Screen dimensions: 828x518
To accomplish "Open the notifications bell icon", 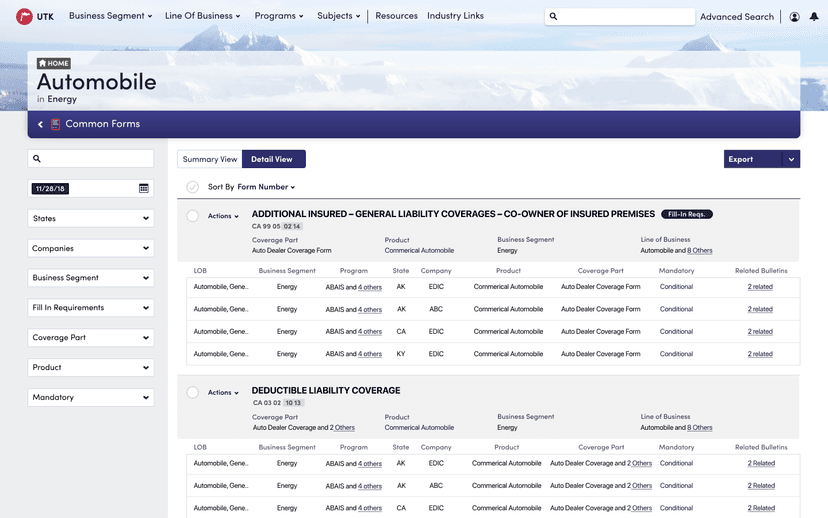I will tap(814, 17).
